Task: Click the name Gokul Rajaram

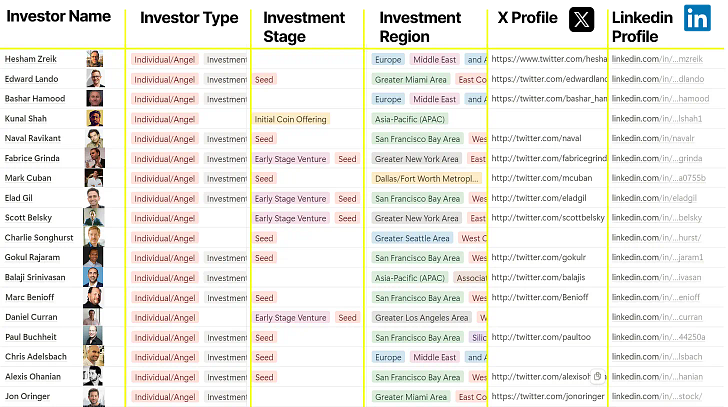Action: [x=32, y=257]
